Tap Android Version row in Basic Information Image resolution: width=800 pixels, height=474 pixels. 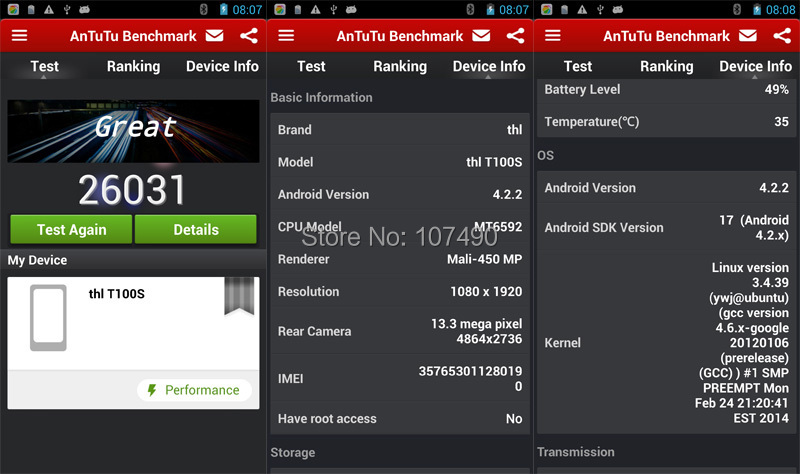(400, 194)
